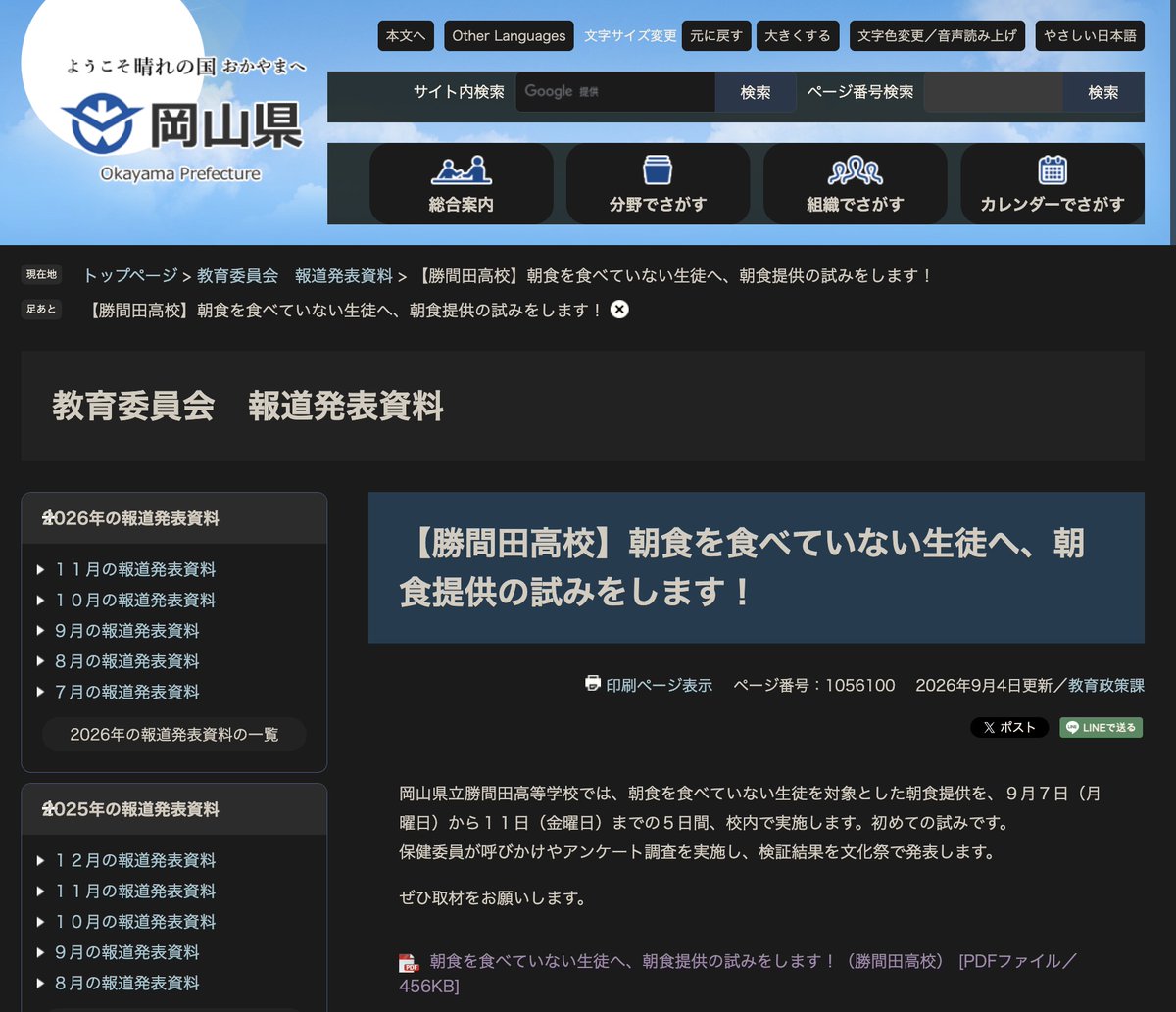Share via LINEで送る button
The height and width of the screenshot is (1012, 1176).
pos(1101,727)
